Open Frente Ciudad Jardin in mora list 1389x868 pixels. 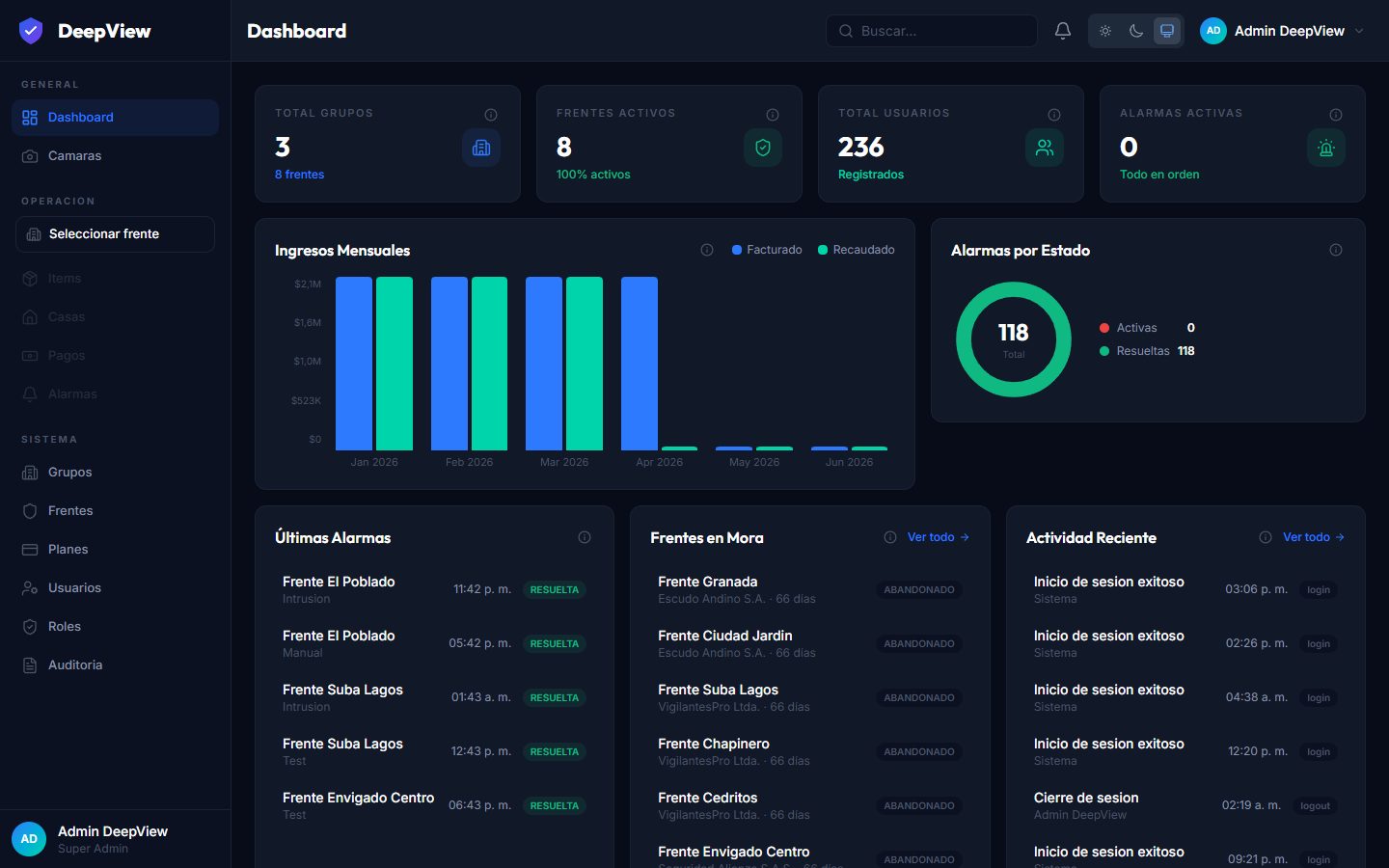[x=810, y=643]
